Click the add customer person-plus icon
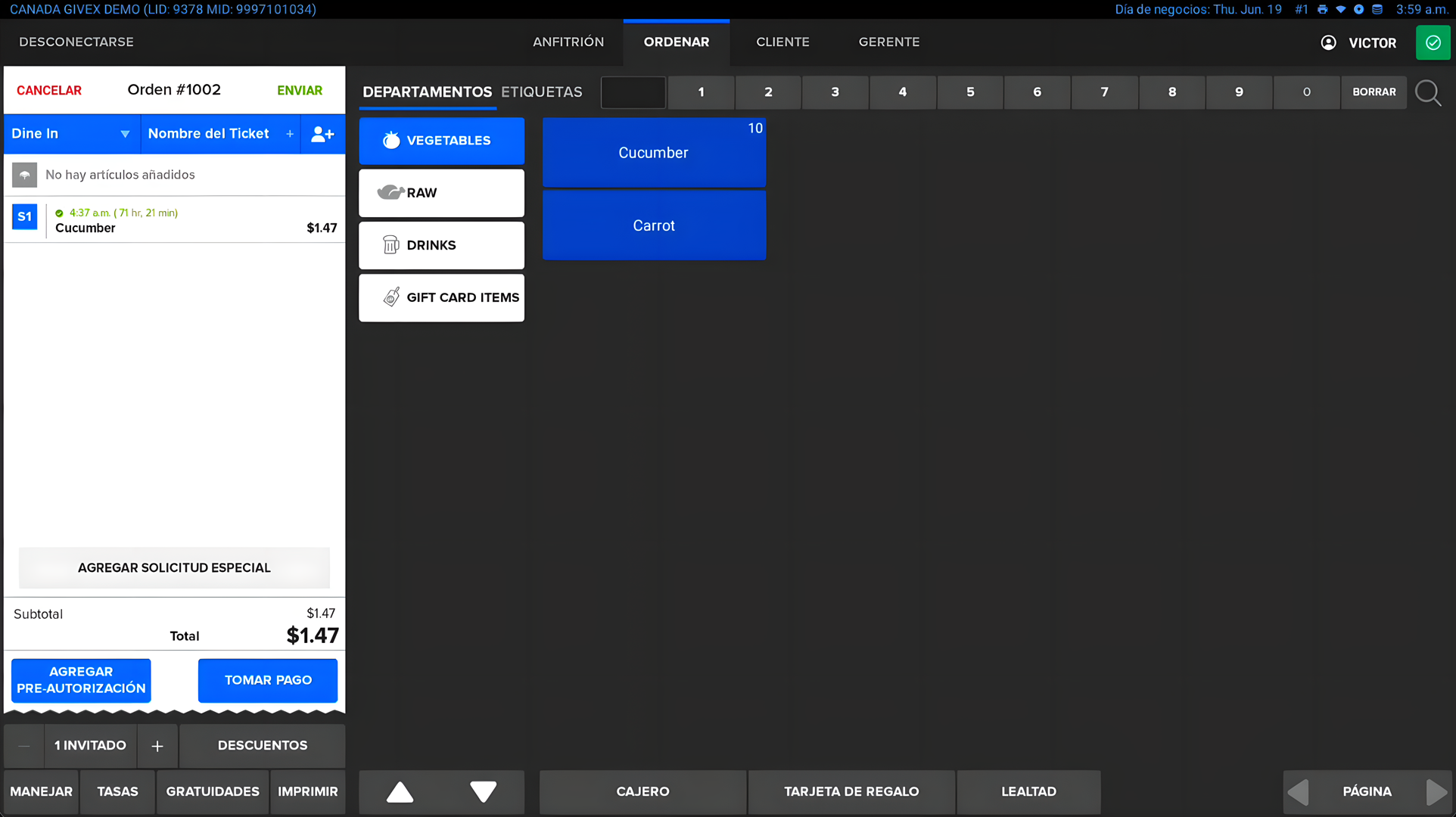This screenshot has width=1456, height=817. (x=322, y=134)
